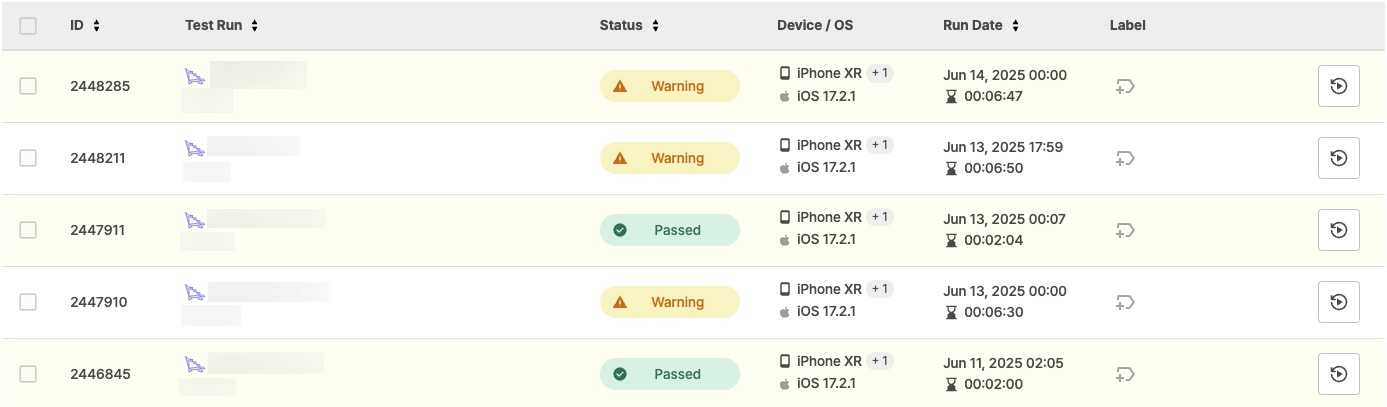Sort by Run Date column

[981, 26]
